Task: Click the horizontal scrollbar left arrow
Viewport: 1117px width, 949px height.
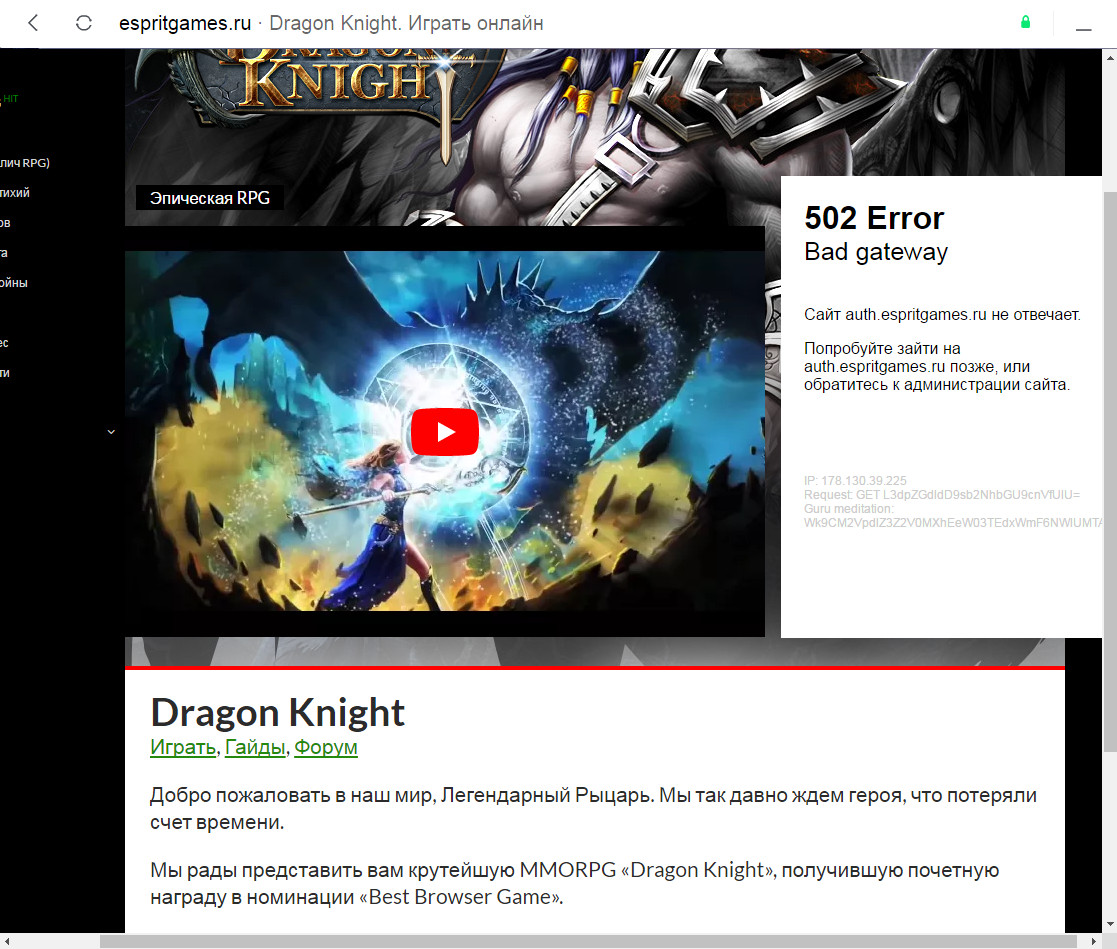Action: pos(8,941)
